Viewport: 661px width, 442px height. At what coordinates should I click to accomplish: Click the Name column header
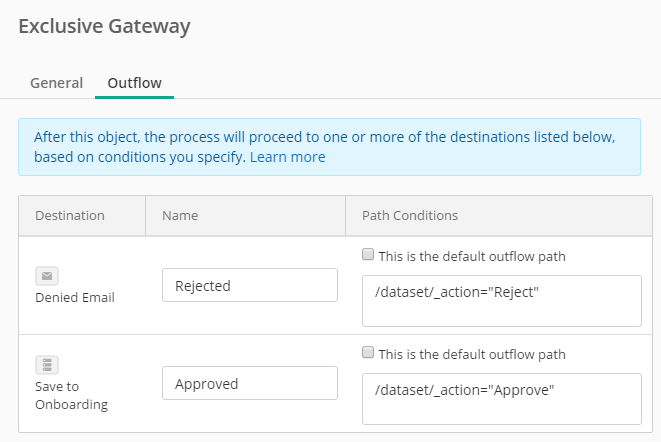point(180,216)
